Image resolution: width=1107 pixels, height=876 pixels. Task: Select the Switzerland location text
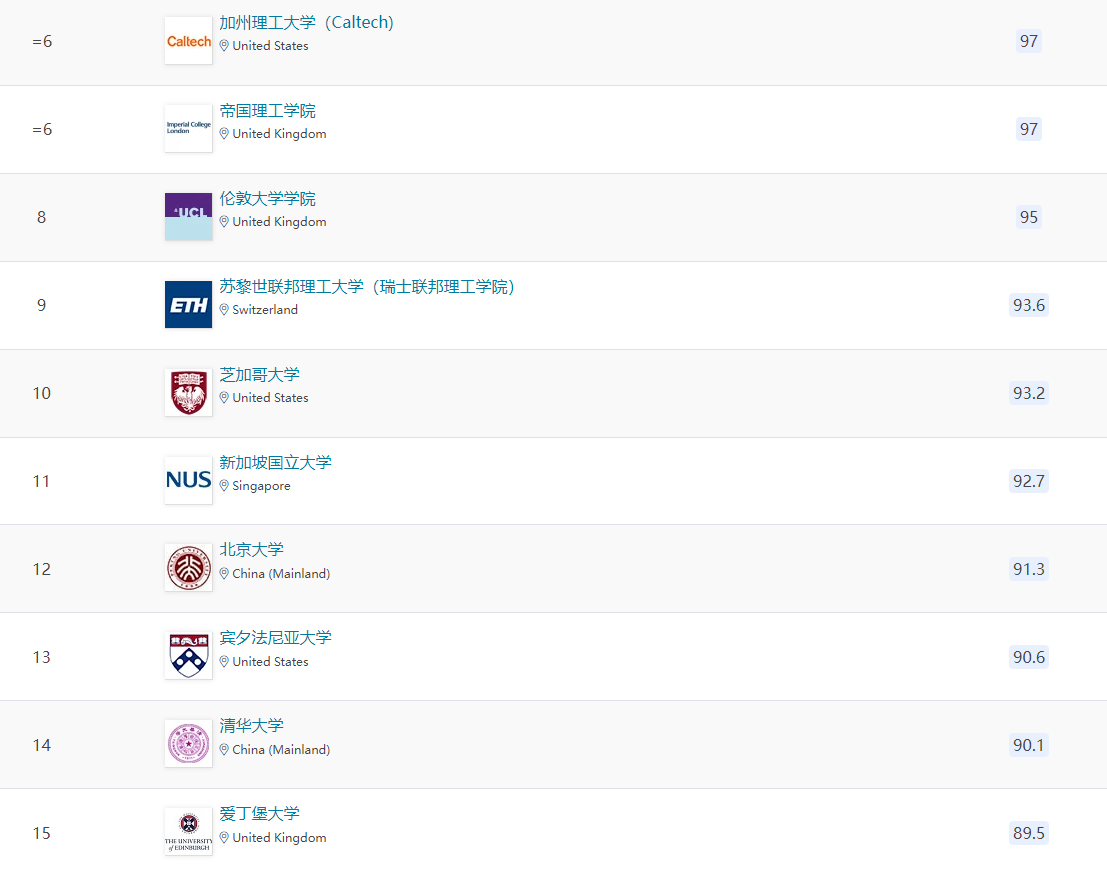(265, 310)
